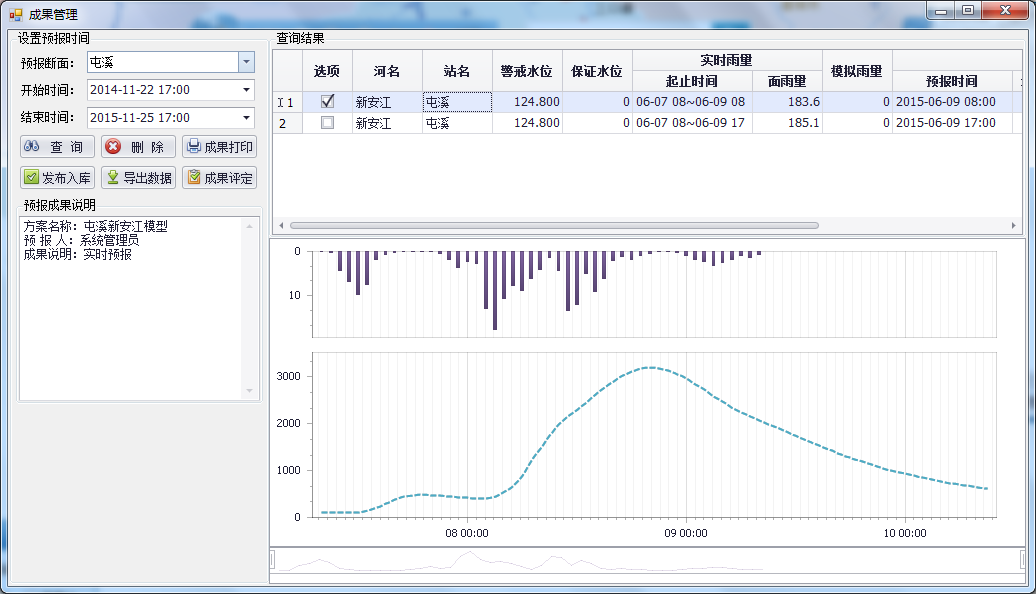The width and height of the screenshot is (1036, 594).
Task: Open the 开始时间 date picker dropdown
Action: 246,90
